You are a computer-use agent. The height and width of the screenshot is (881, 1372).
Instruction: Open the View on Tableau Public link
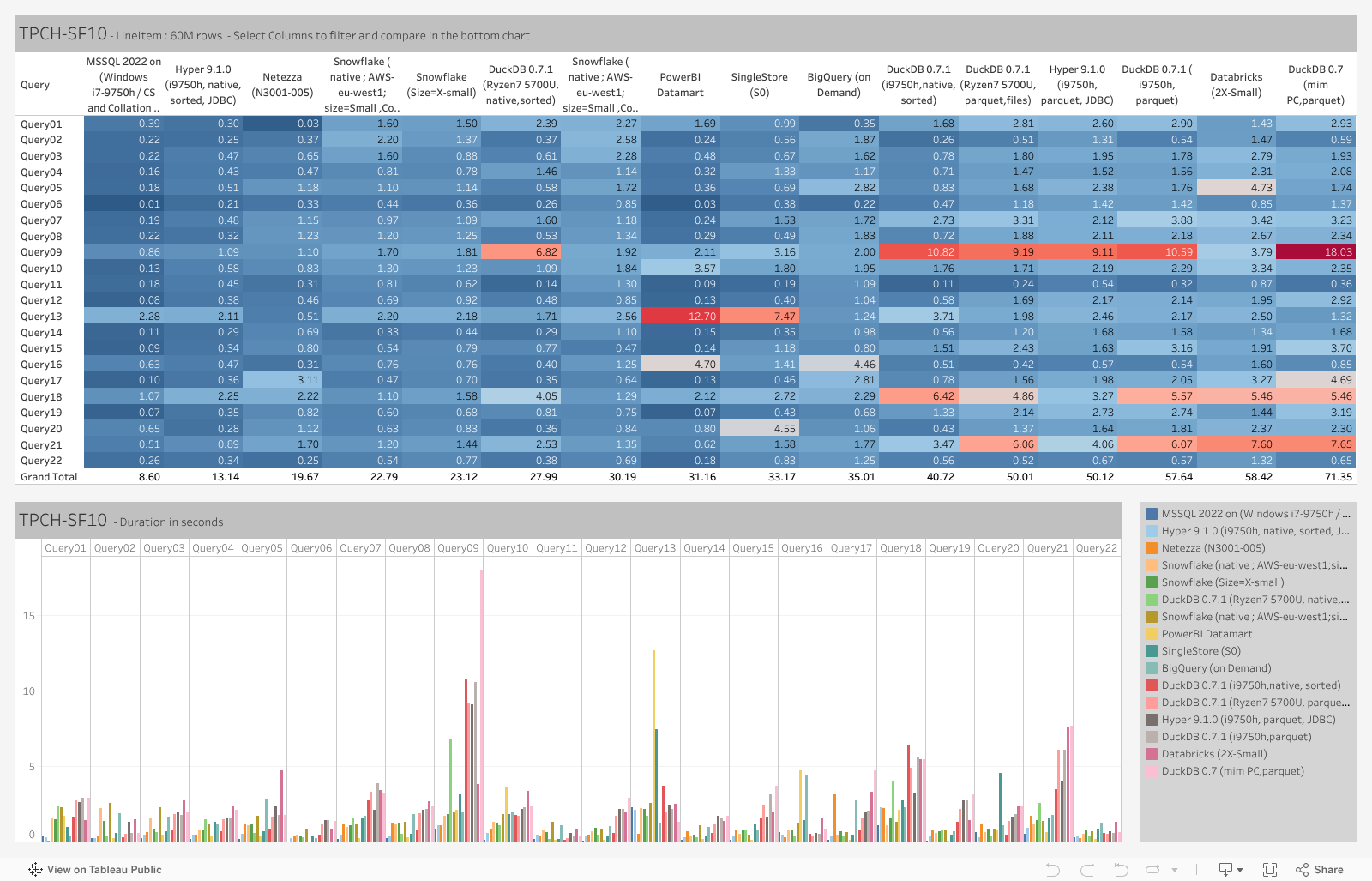point(104,870)
